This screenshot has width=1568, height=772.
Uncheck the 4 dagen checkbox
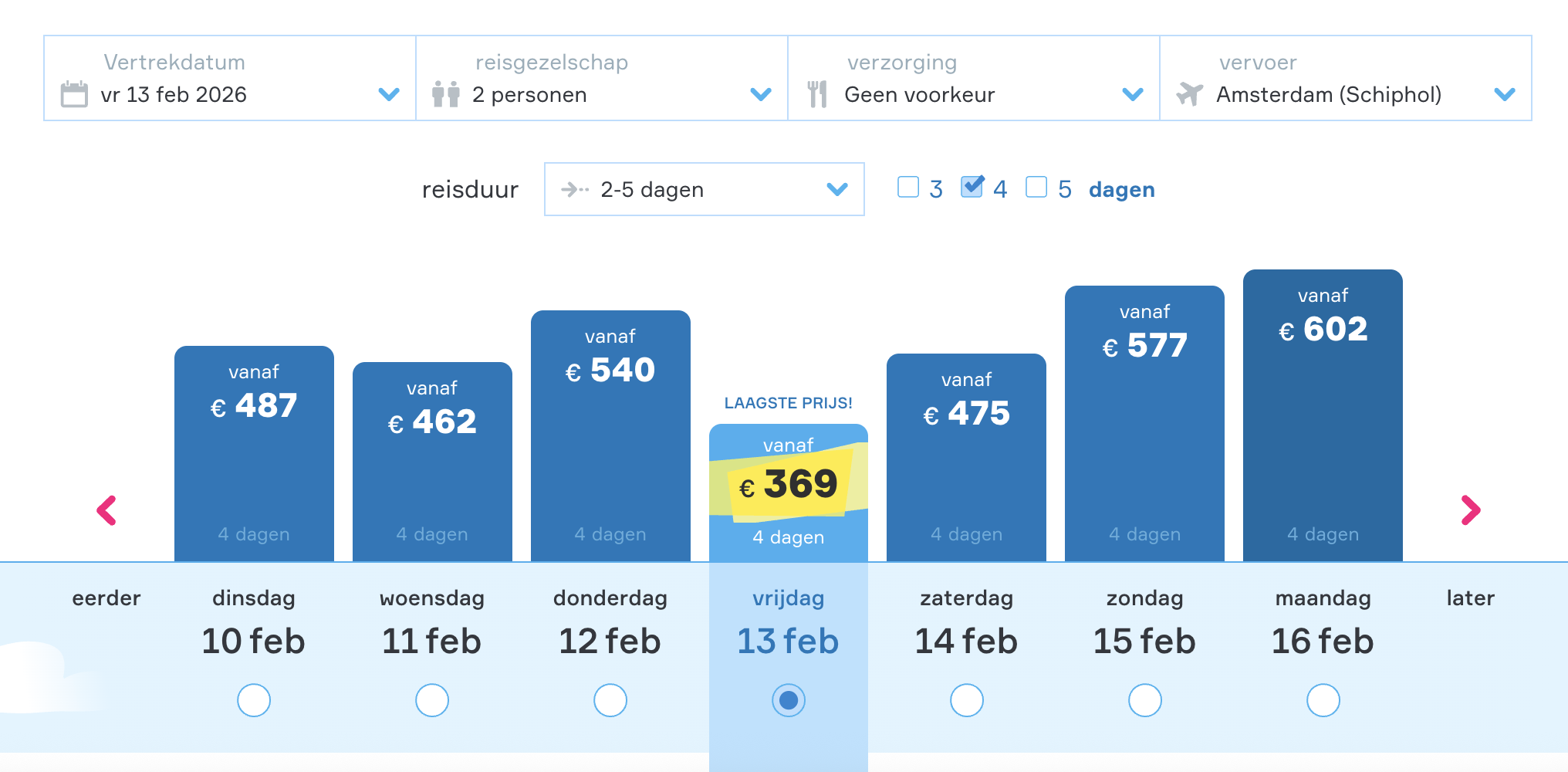point(972,188)
